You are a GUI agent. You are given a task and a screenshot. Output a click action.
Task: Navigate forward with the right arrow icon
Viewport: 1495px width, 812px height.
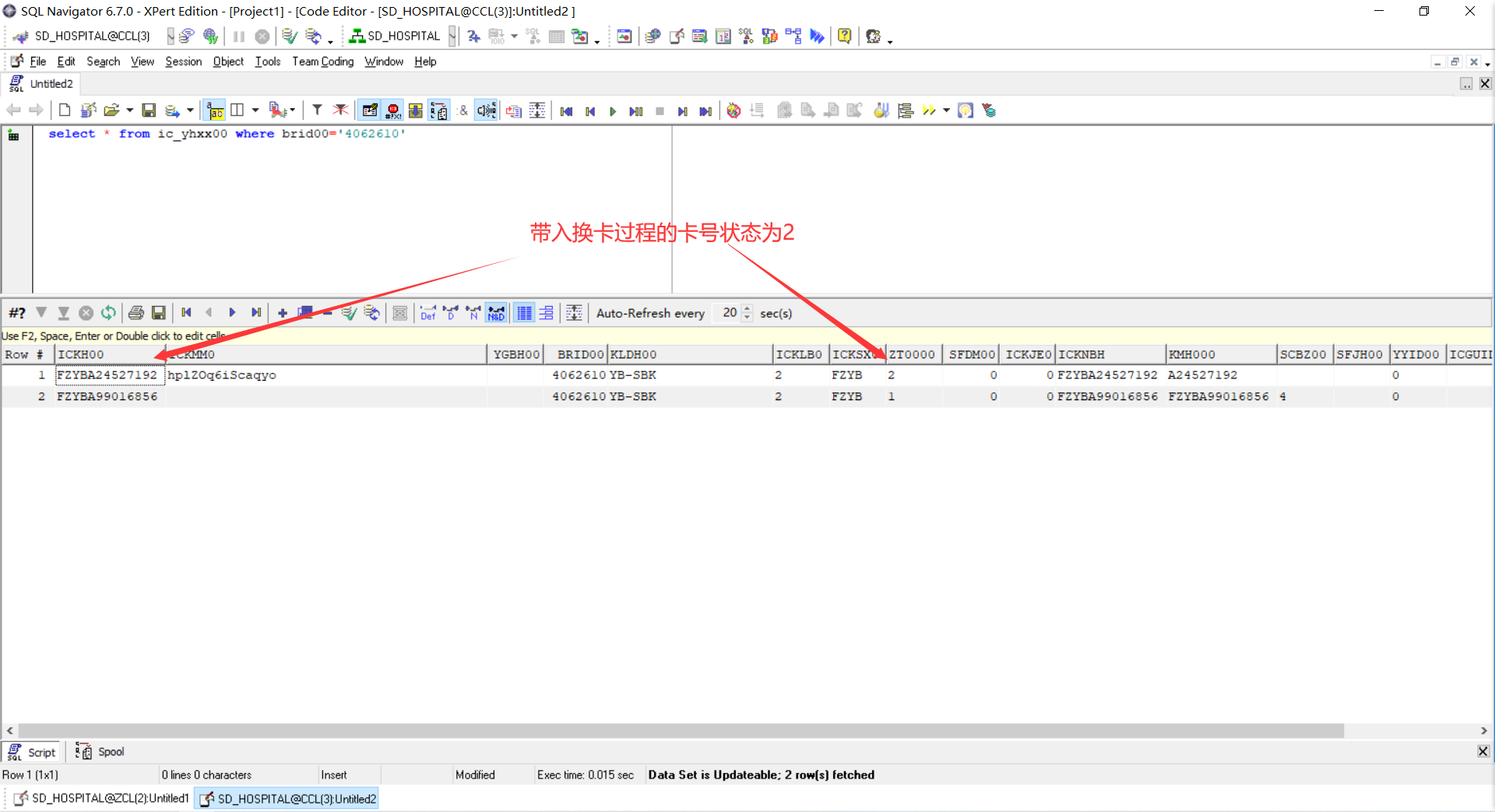[36, 111]
